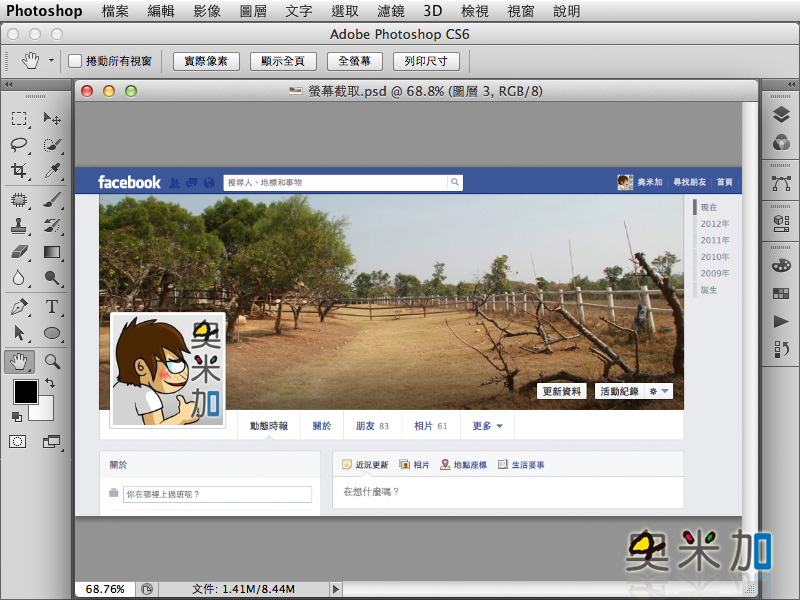This screenshot has width=800, height=600.
Task: Select the Zoom tool
Action: click(x=52, y=361)
